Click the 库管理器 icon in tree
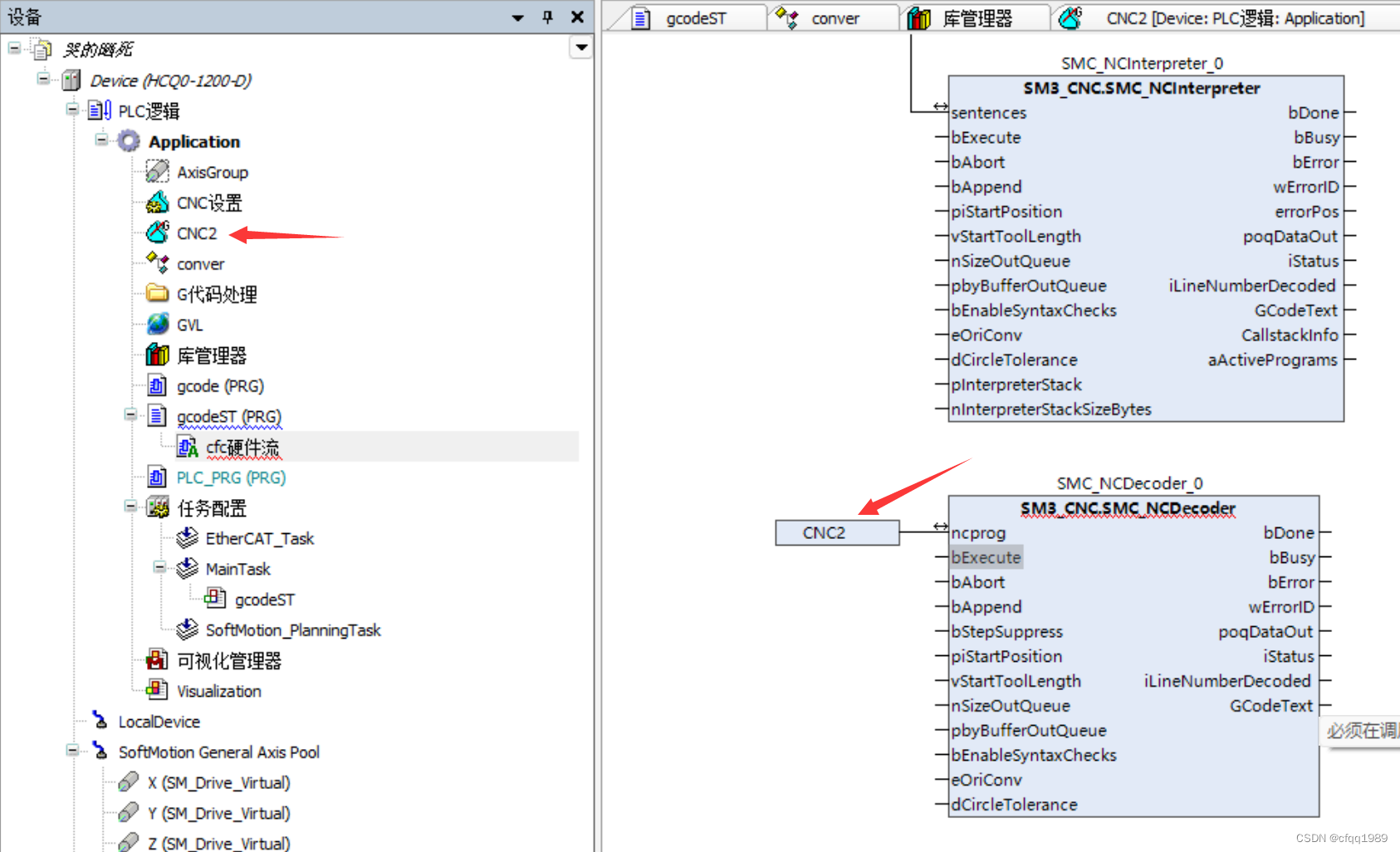The height and width of the screenshot is (852, 1400). [x=157, y=355]
